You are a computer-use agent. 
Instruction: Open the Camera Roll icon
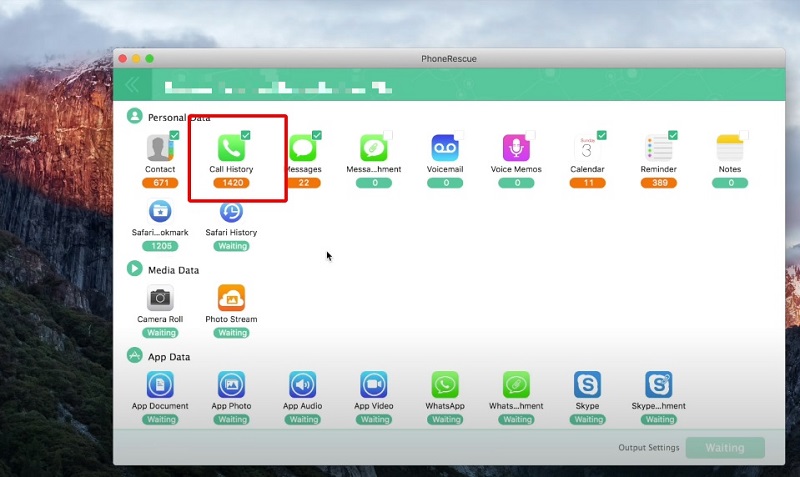(160, 298)
